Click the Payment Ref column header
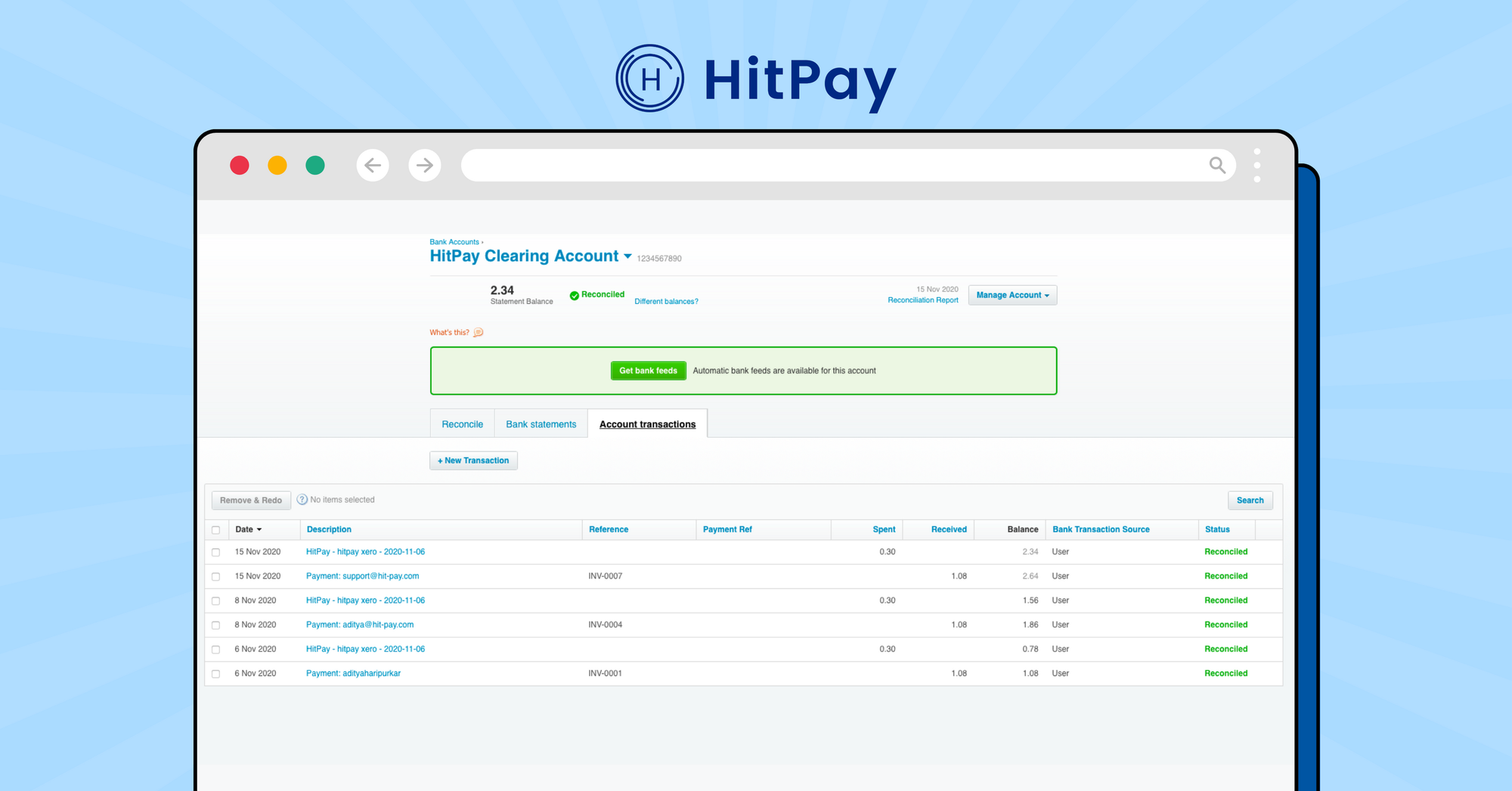Screen dimensions: 1512x791 tap(727, 529)
